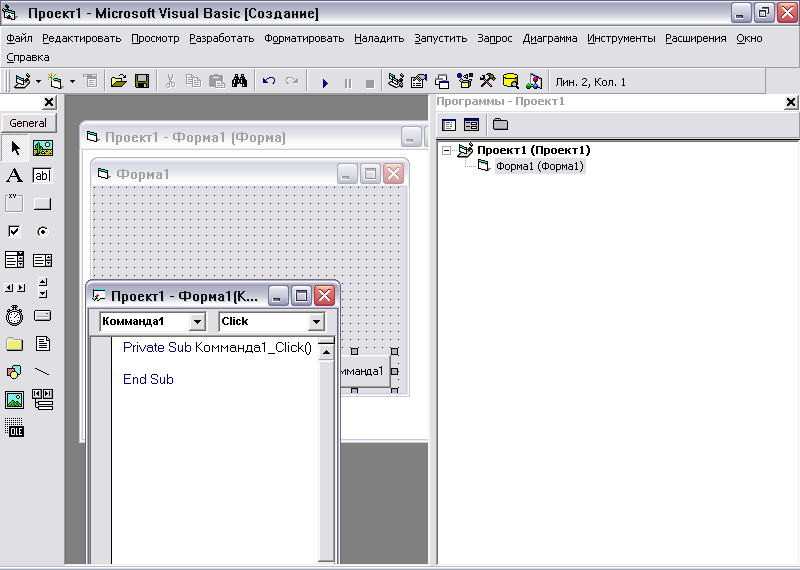800x570 pixels.
Task: Select the vertical scrollbar control tool
Action: [x=43, y=288]
